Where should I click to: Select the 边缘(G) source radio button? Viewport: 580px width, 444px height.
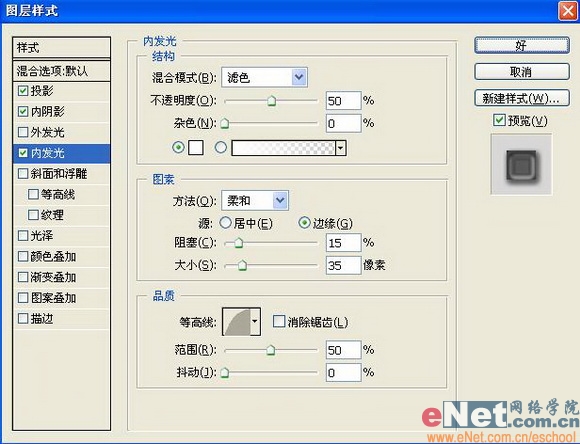tap(304, 223)
